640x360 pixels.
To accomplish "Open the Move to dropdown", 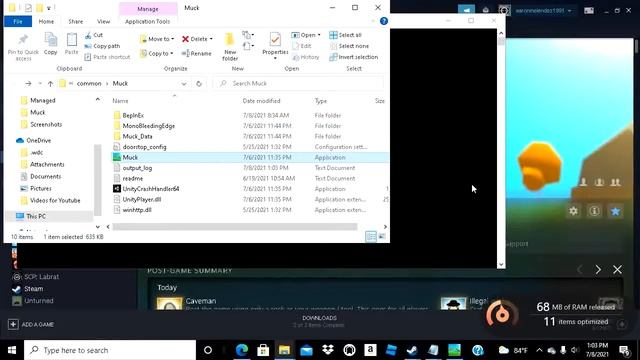I will [157, 39].
